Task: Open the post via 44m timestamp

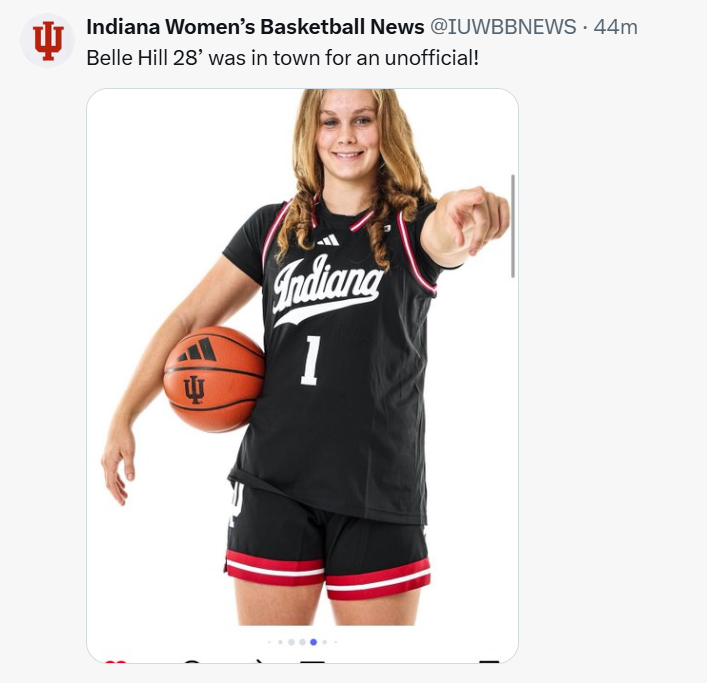Action: (615, 27)
